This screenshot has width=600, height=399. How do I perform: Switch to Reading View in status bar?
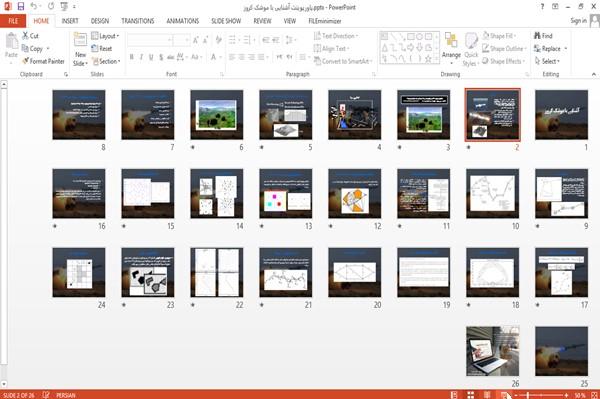[x=487, y=395]
